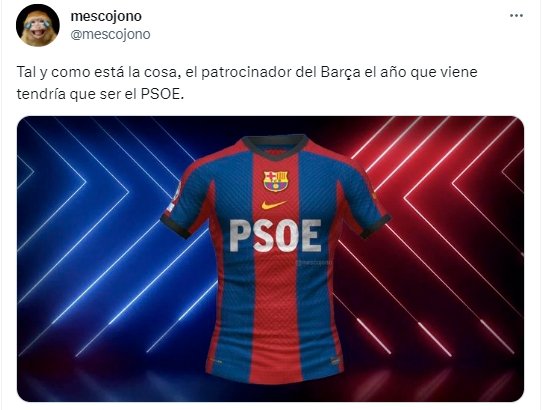Image resolution: width=555 pixels, height=410 pixels.
Task: Click the Nike swoosh on the jersey
Action: [x=274, y=205]
